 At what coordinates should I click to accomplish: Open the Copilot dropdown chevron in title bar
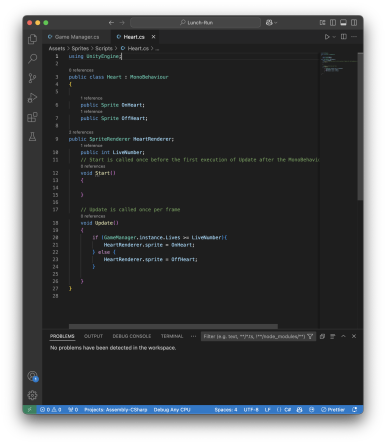tap(276, 23)
